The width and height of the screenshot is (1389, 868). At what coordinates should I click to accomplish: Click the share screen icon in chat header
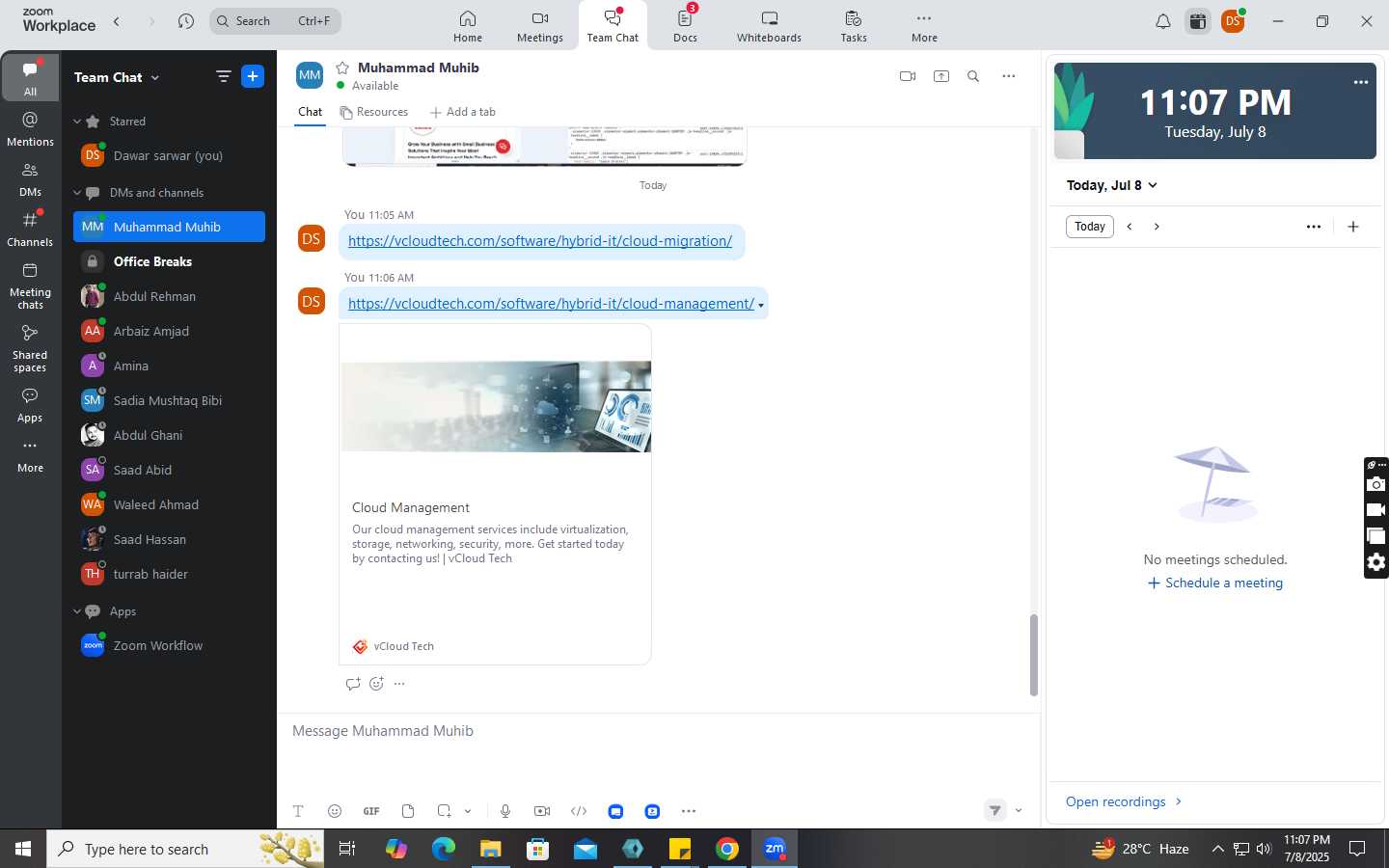click(x=941, y=76)
